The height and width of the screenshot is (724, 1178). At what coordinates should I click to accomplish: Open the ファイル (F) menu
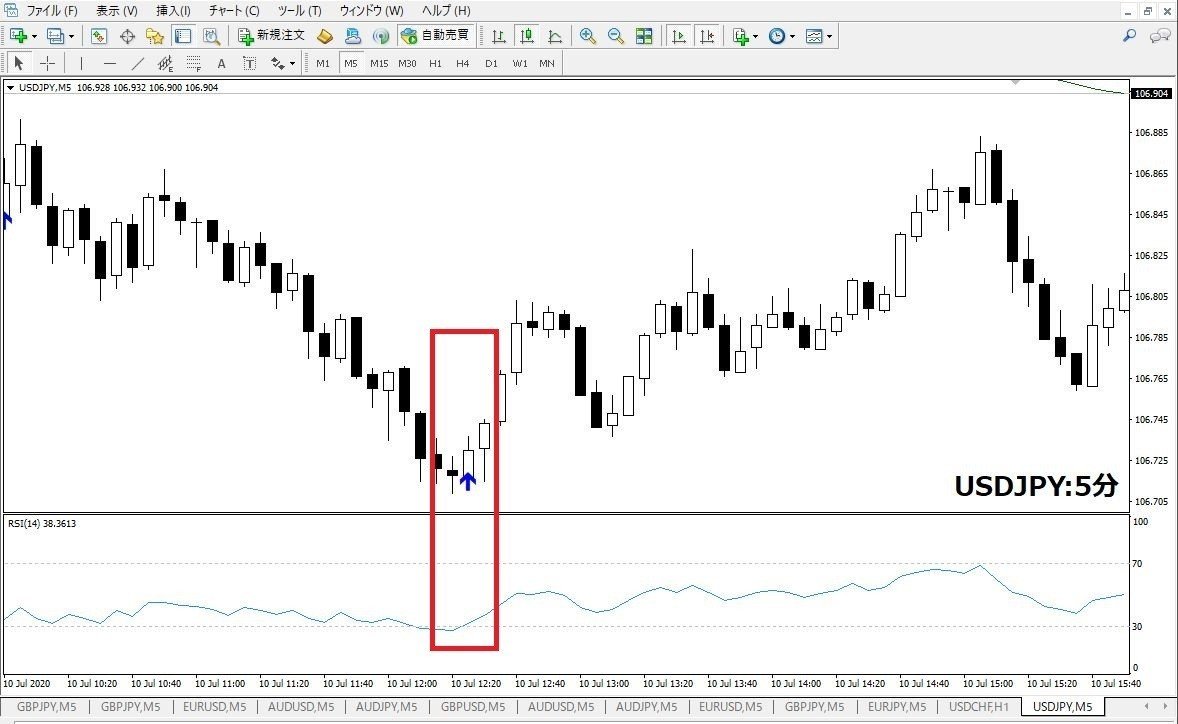tap(52, 11)
